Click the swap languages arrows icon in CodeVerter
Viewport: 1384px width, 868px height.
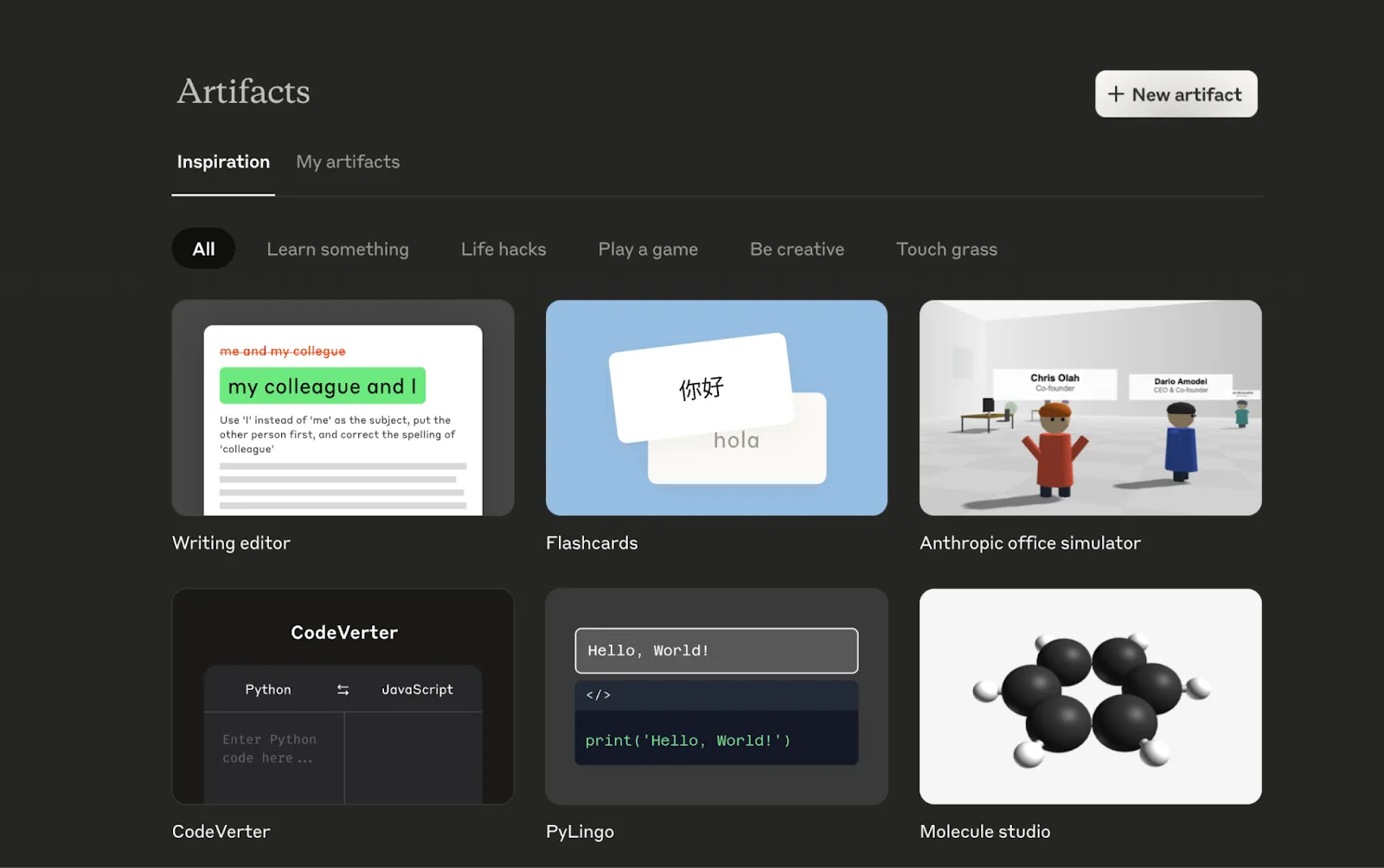click(343, 690)
